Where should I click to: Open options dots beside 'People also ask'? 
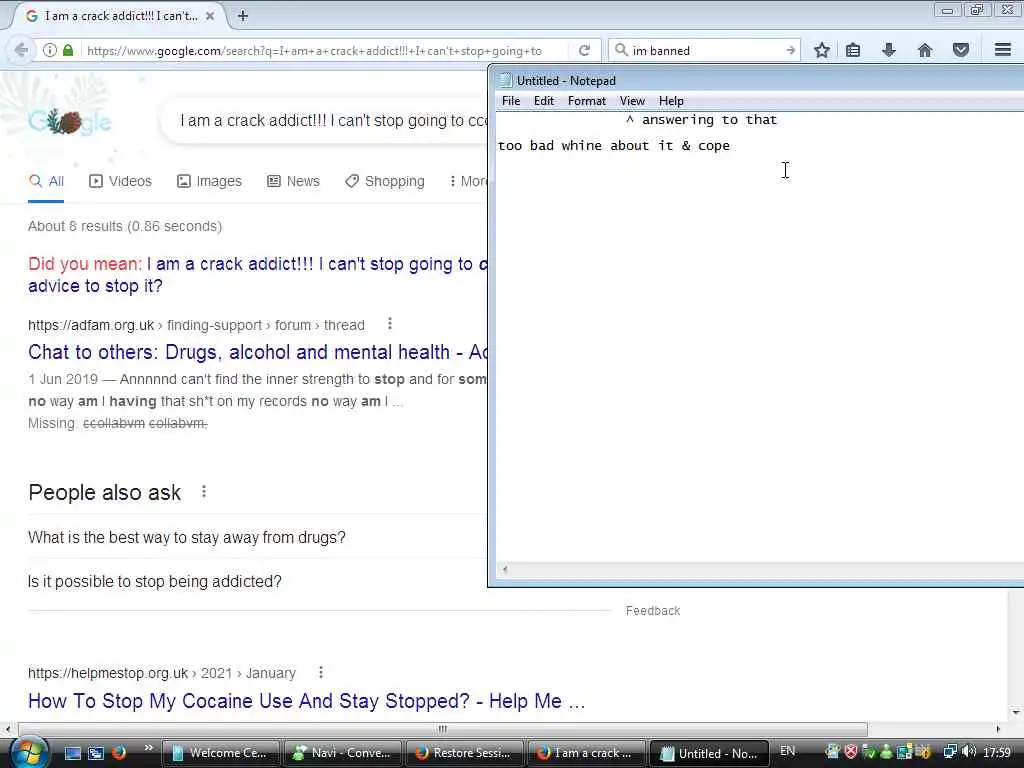click(x=204, y=491)
